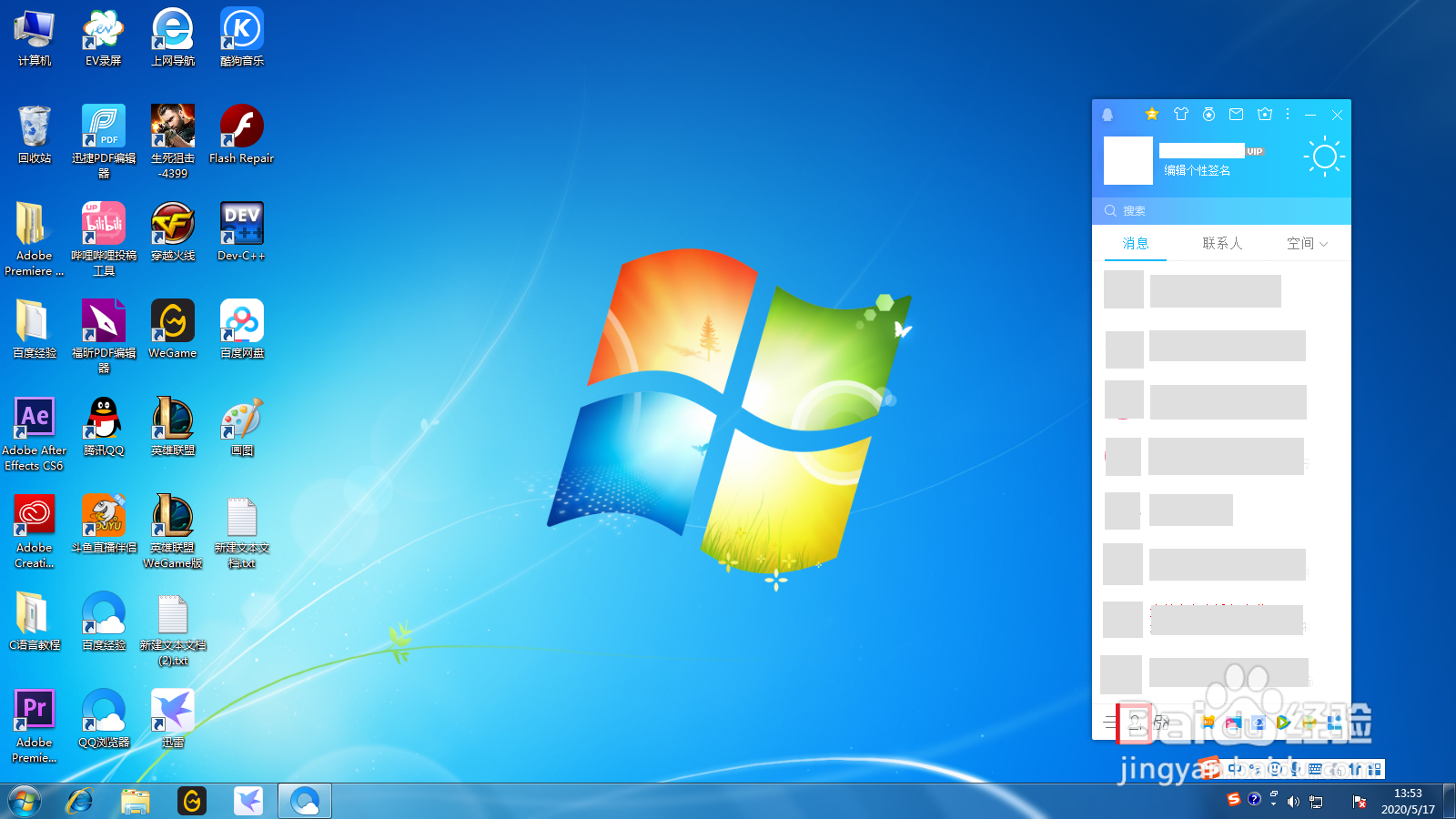
Task: Launch 迅雷 desktop shortcut
Action: click(173, 719)
